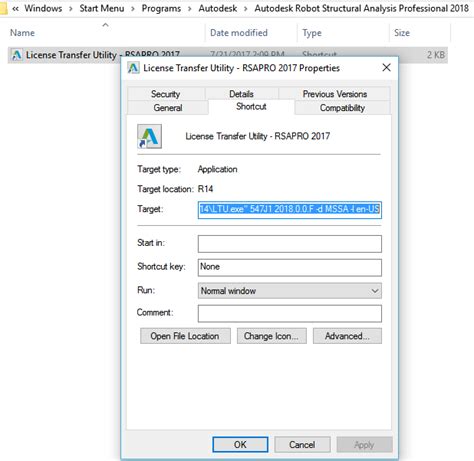Click the greyed Apply button

click(x=364, y=444)
